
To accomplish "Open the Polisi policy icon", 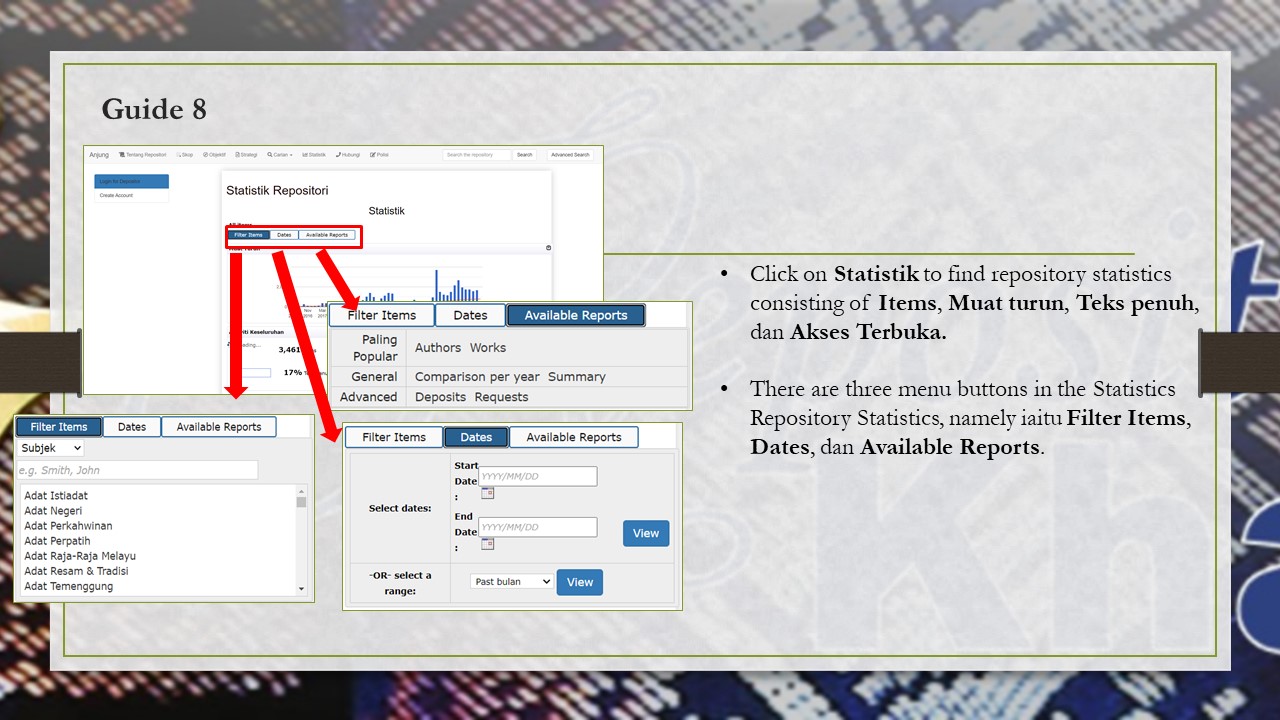I will pos(372,154).
